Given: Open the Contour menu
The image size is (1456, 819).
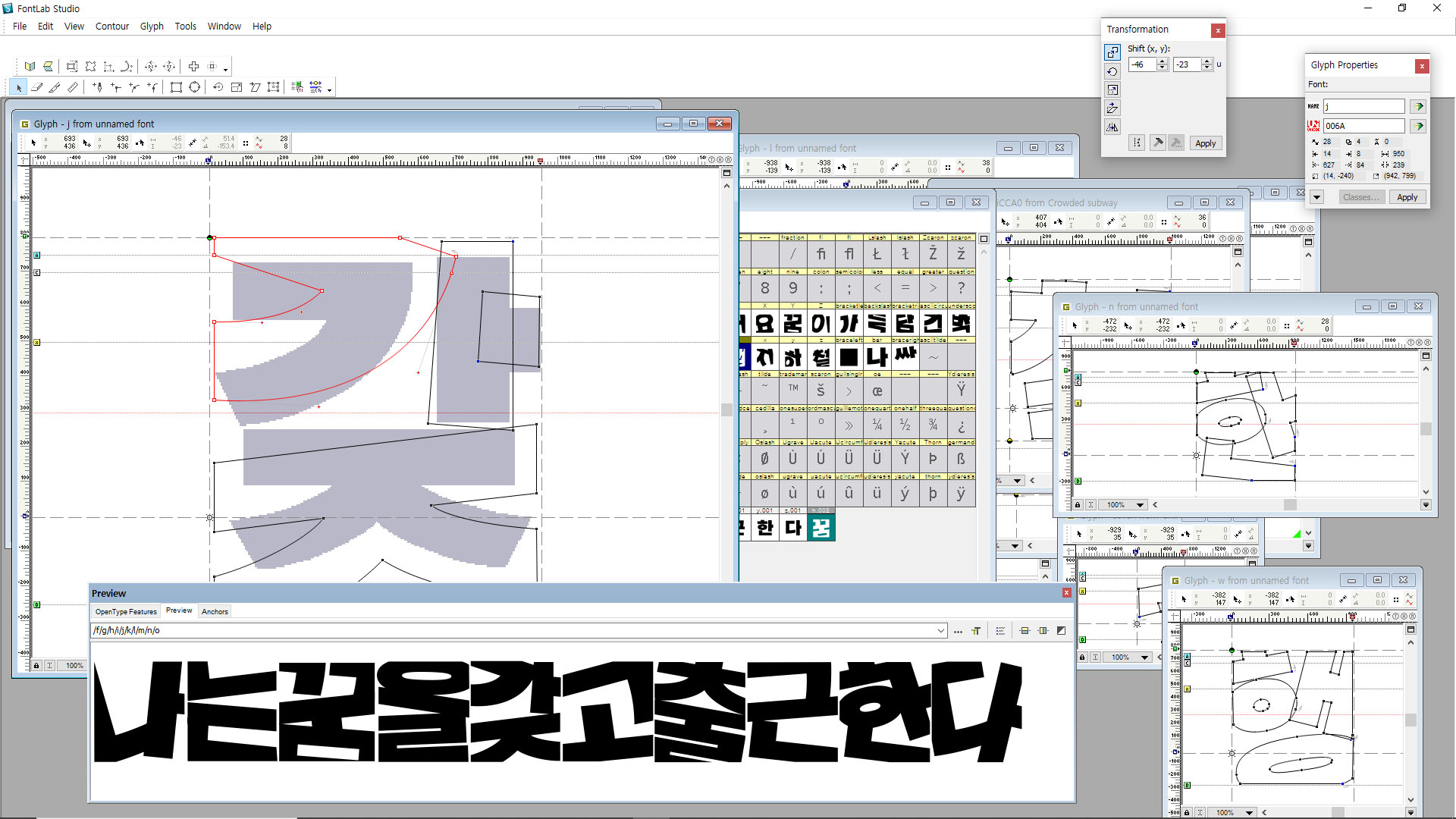Looking at the screenshot, I should coord(112,26).
